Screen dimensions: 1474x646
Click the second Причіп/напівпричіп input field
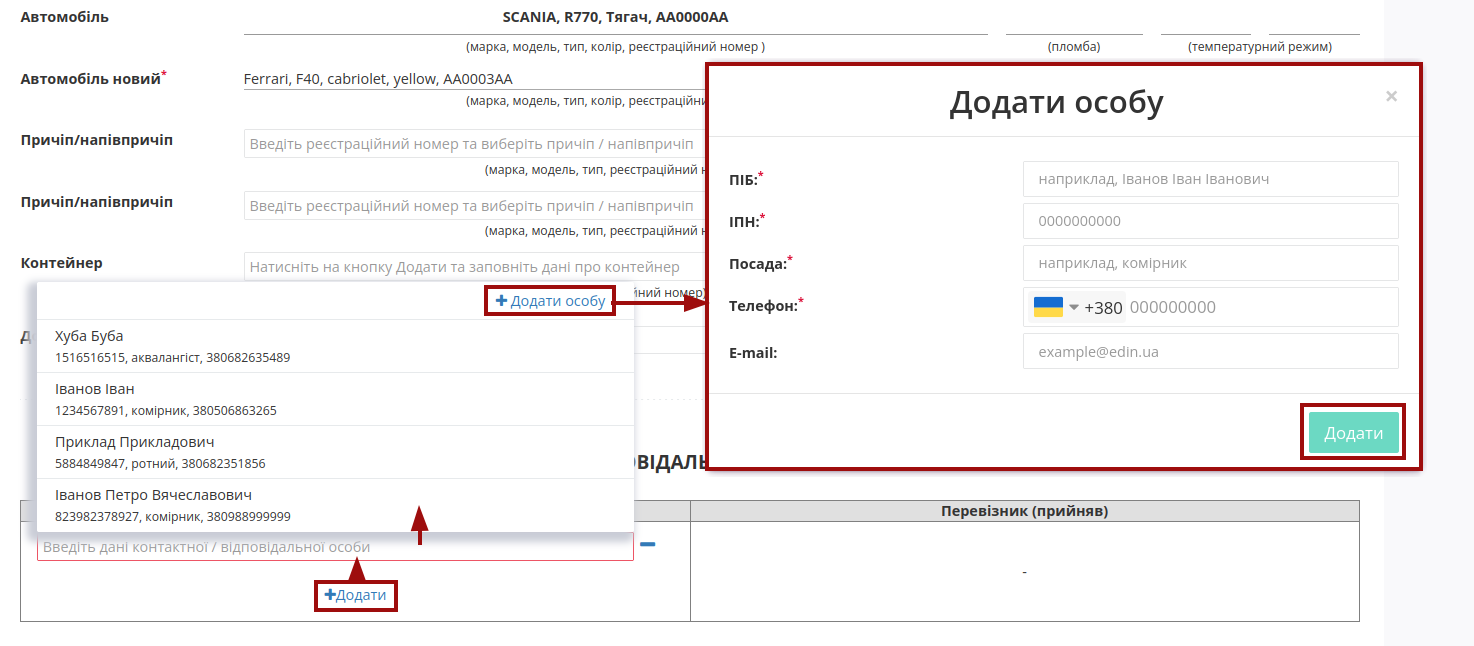pyautogui.click(x=475, y=206)
